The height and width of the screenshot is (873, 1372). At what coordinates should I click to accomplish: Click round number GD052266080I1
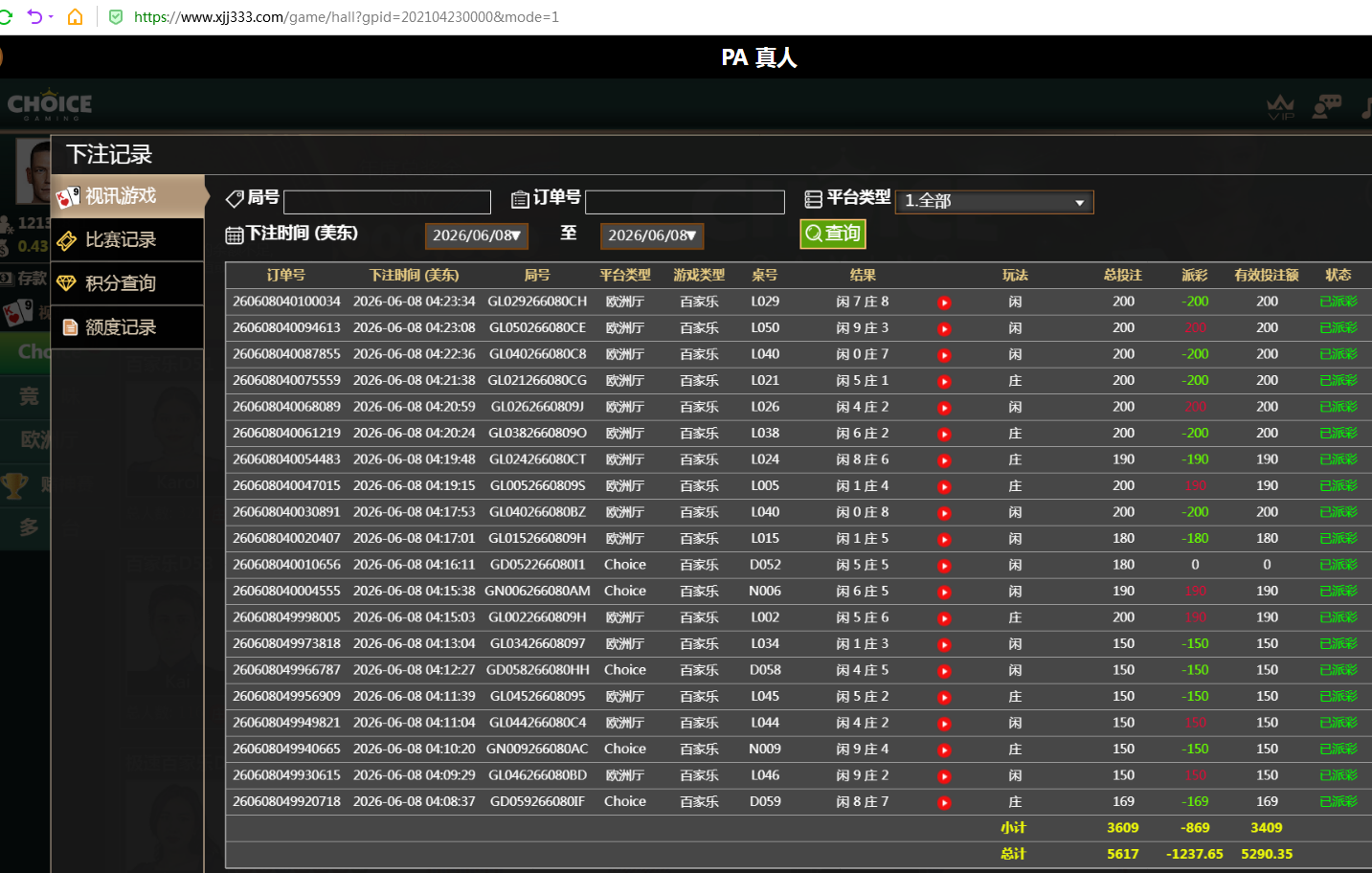[537, 564]
